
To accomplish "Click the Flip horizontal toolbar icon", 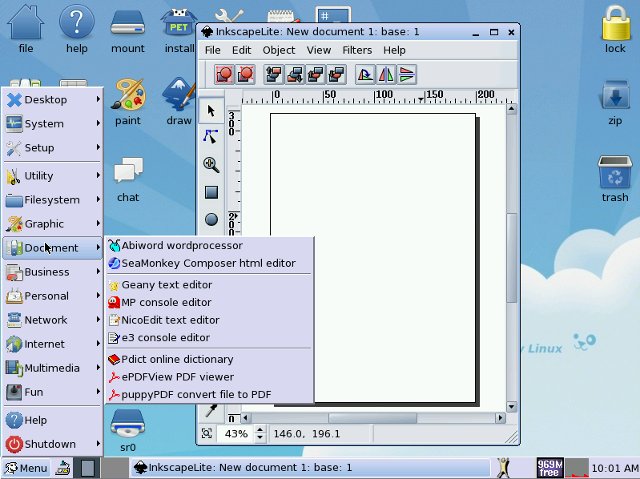I will click(x=386, y=75).
